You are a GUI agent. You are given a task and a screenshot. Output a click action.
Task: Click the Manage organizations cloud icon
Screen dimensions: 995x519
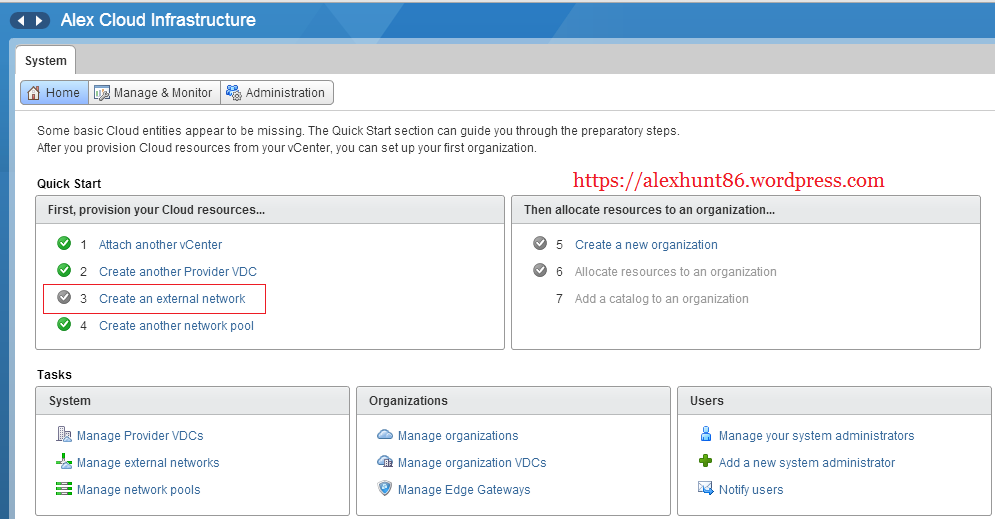(x=385, y=435)
